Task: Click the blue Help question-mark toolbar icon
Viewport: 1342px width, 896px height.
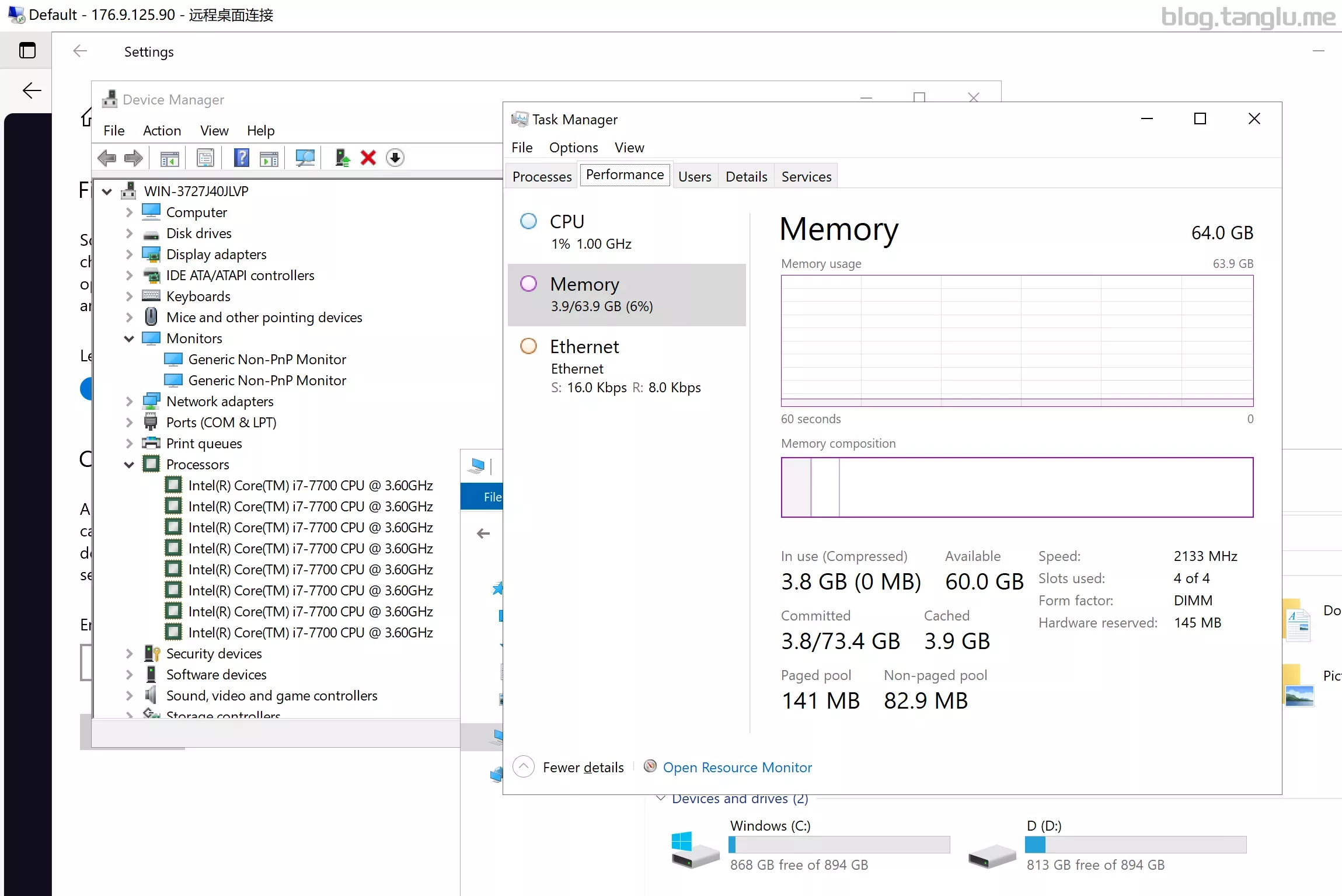Action: [242, 158]
